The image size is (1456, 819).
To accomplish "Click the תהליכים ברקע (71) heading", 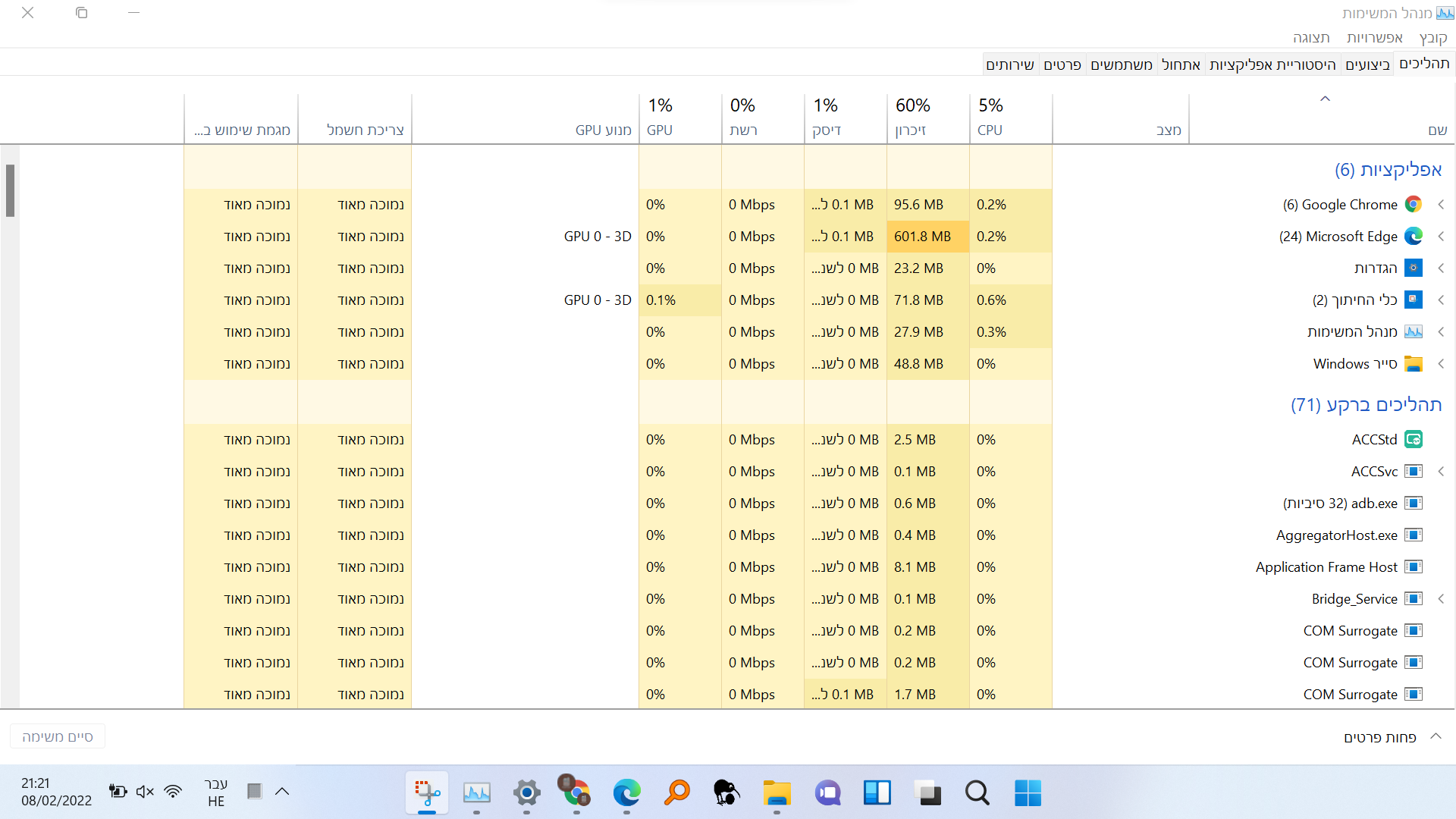I will click(1366, 405).
